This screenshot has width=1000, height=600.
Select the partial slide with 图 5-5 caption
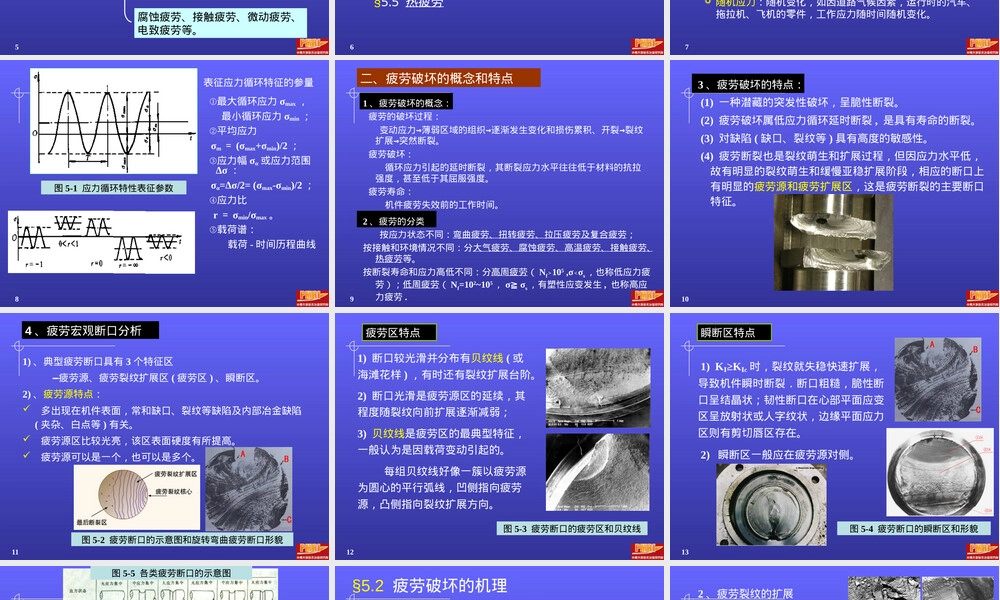(x=165, y=583)
